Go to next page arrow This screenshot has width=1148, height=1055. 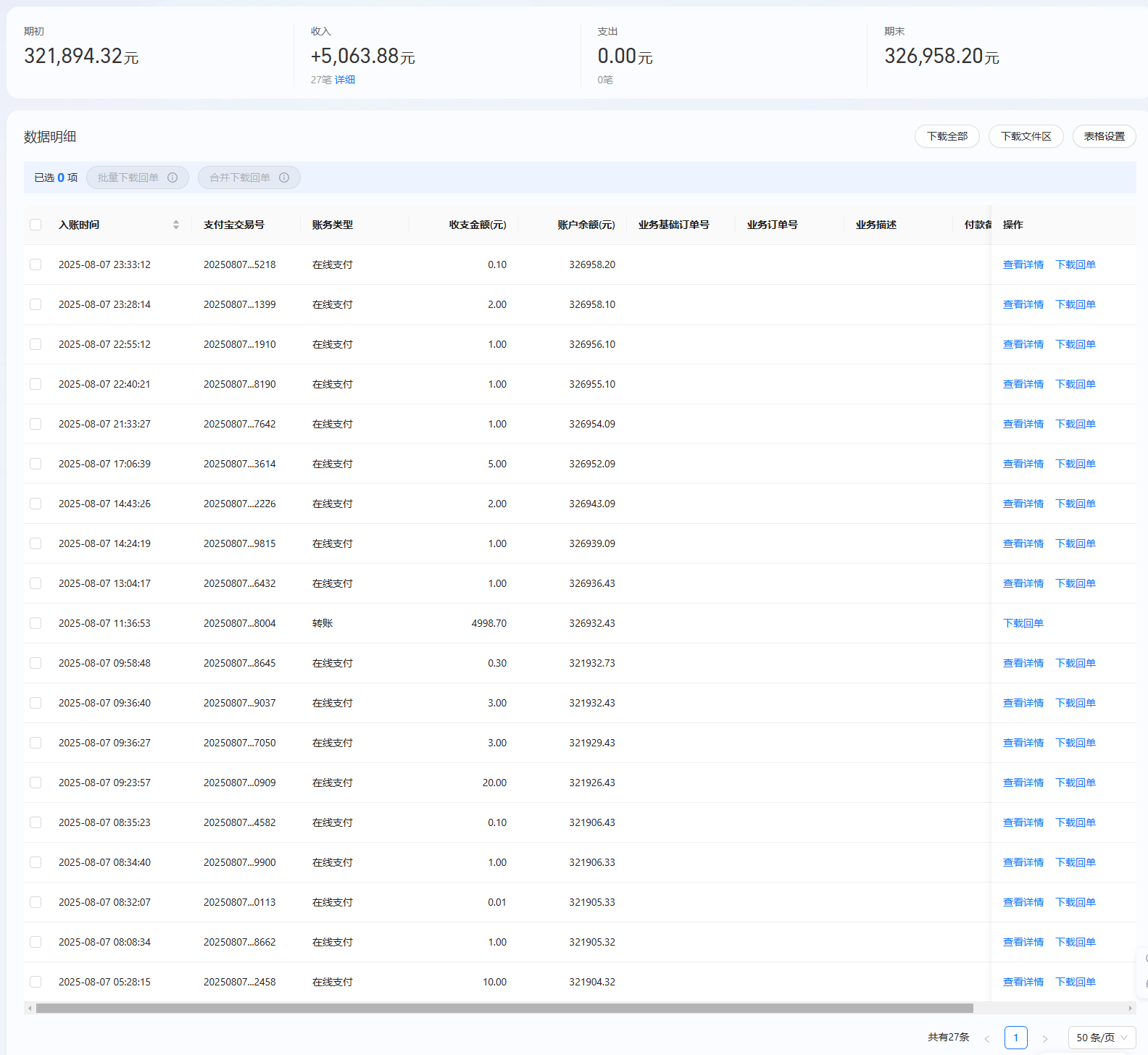(1044, 1038)
